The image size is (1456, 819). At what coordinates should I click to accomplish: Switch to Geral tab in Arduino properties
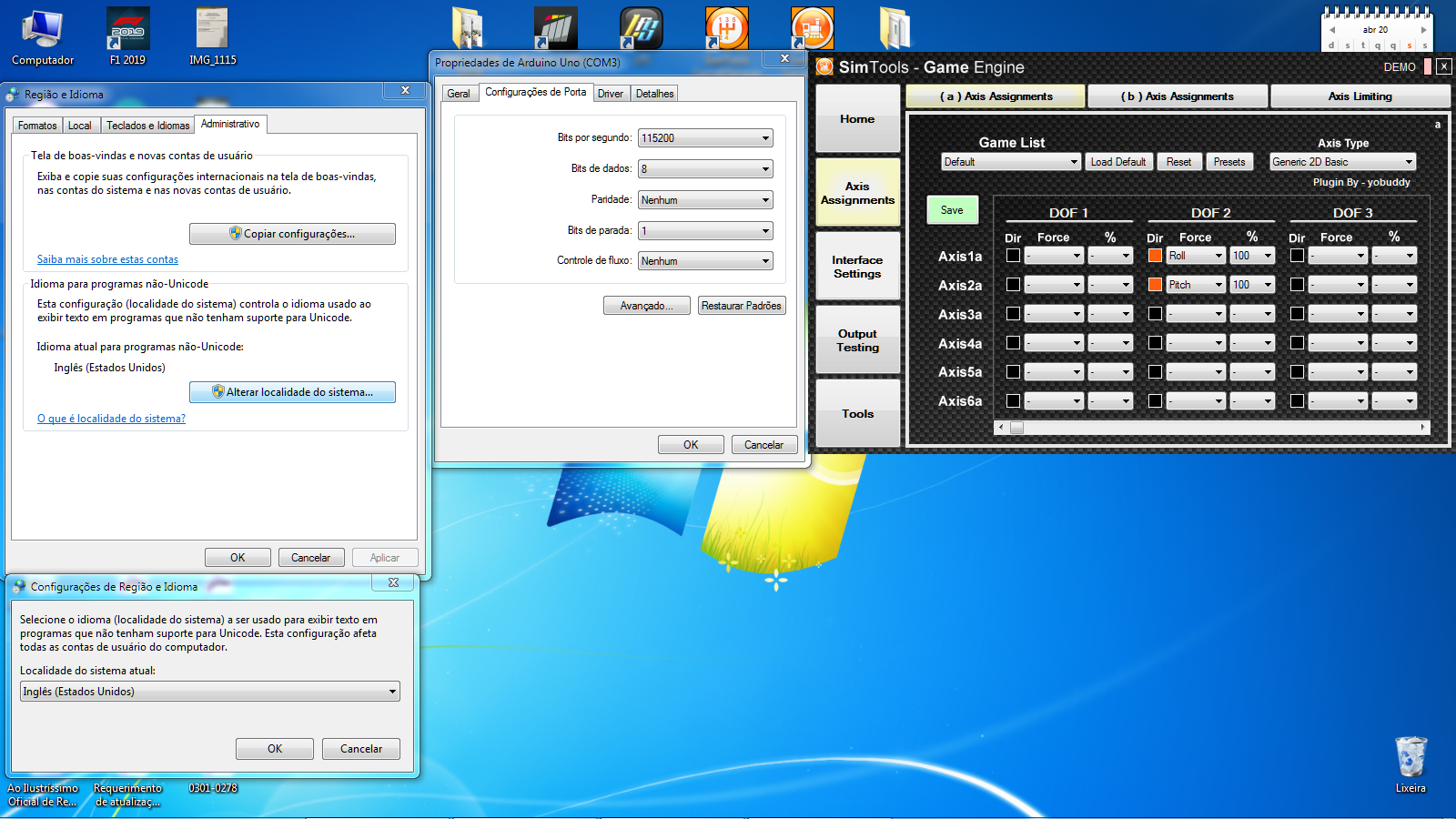459,94
